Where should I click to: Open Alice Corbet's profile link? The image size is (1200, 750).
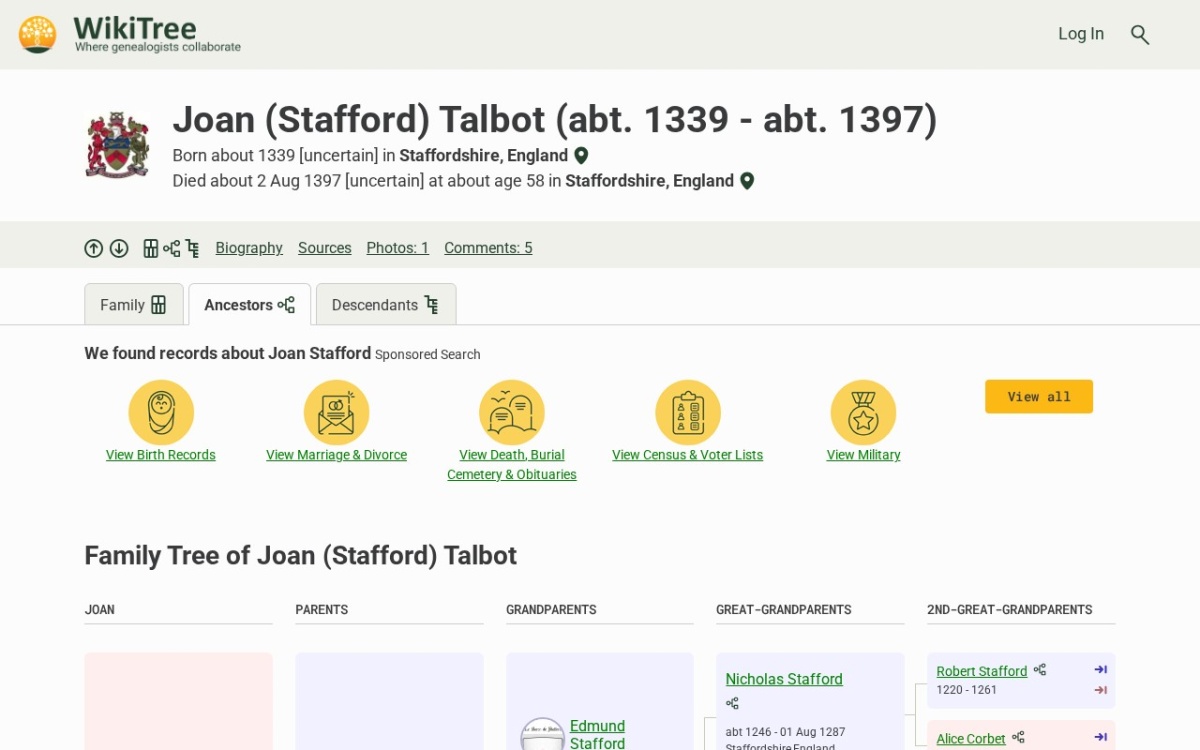(971, 739)
